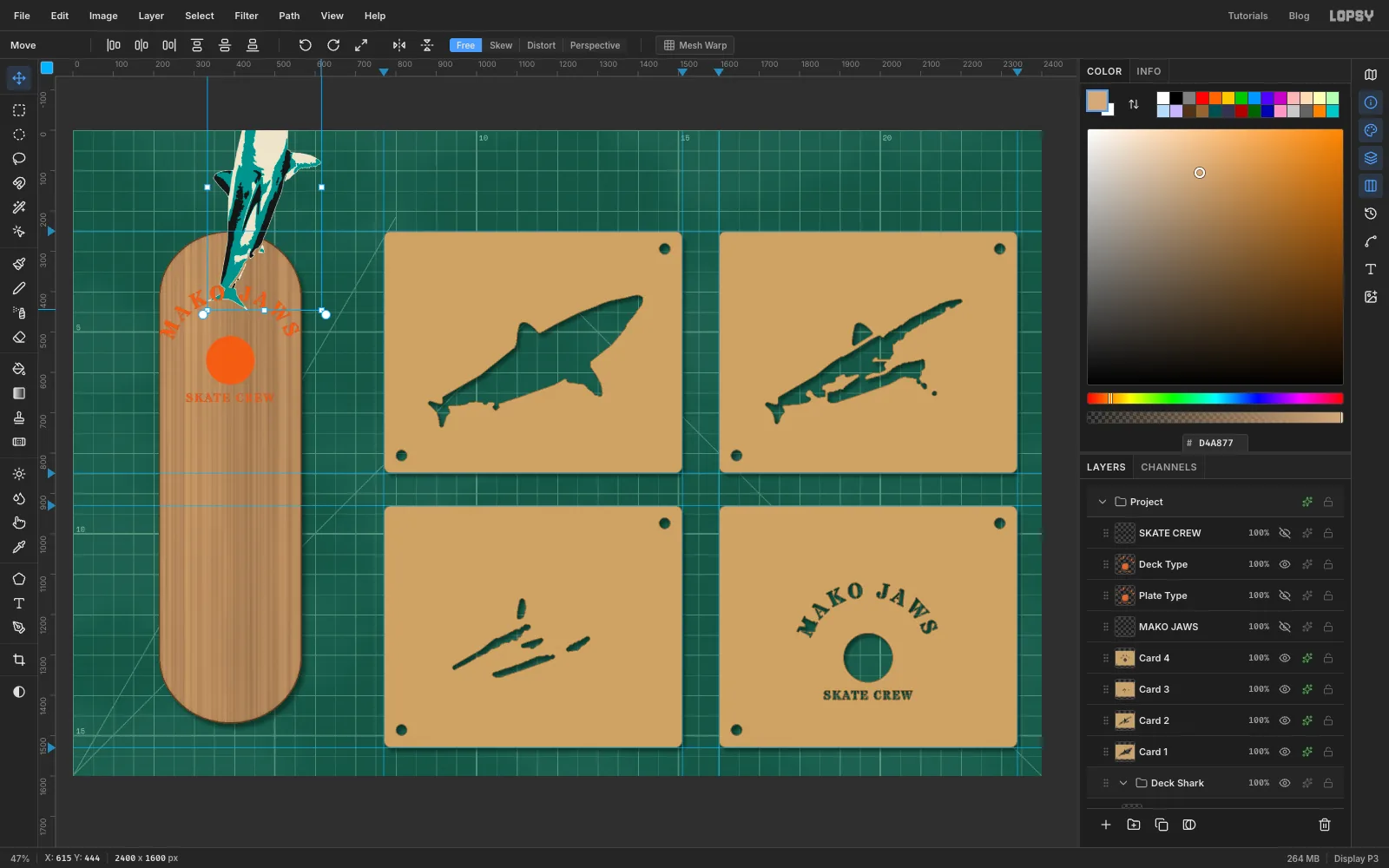Collapse the Deck Shark group

pos(1123,783)
